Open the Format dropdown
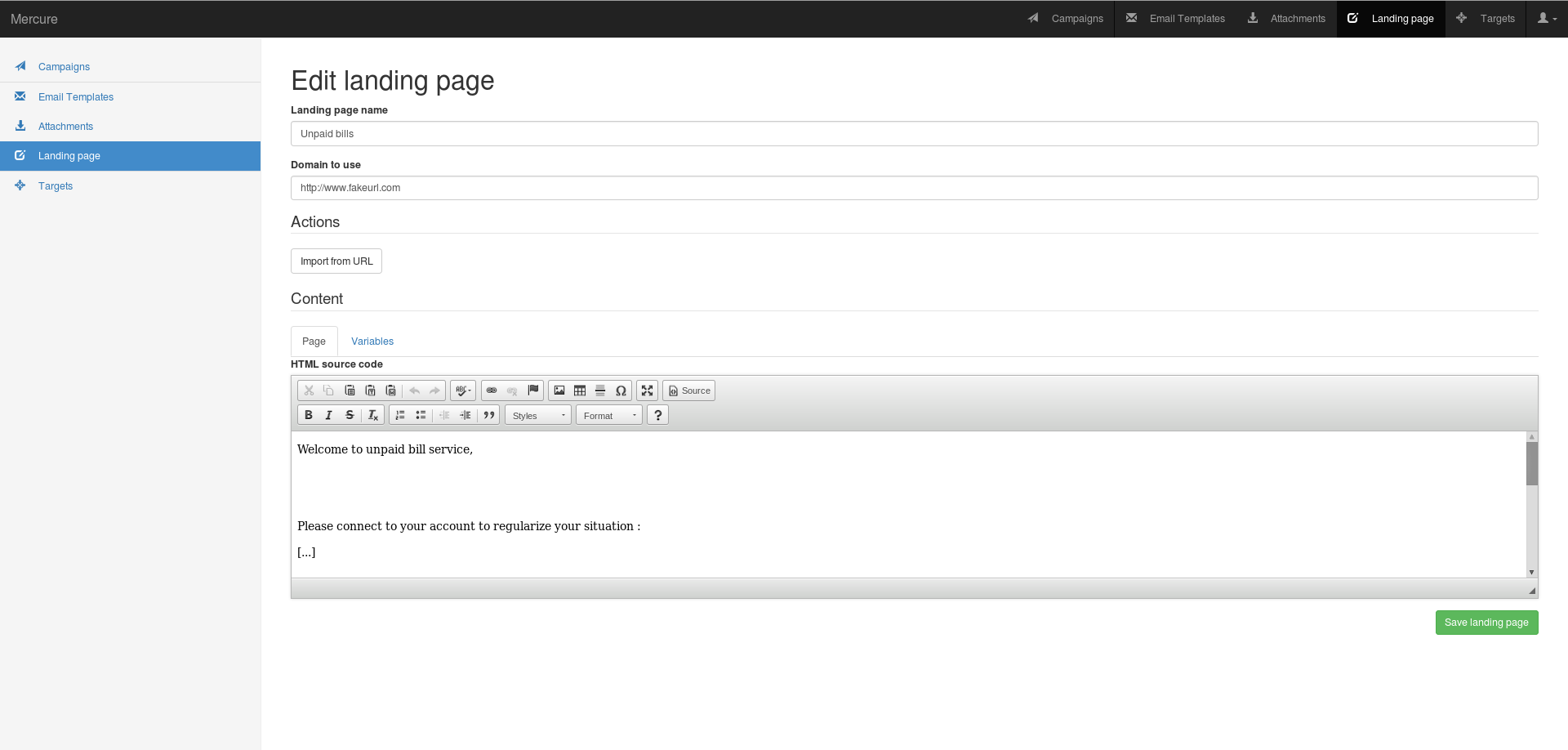This screenshot has width=1568, height=750. 609,415
